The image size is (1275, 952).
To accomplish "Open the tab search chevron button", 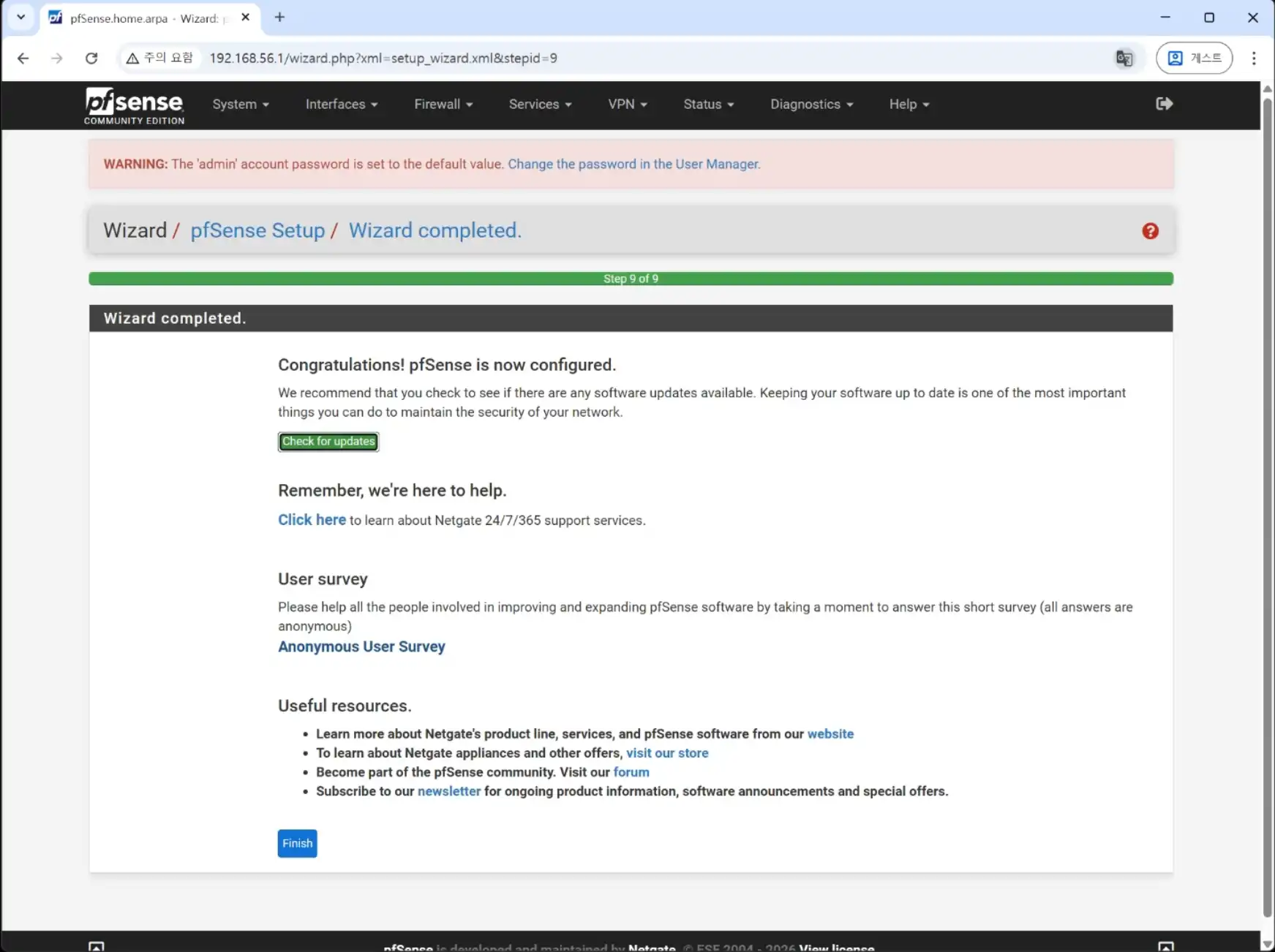I will point(20,18).
